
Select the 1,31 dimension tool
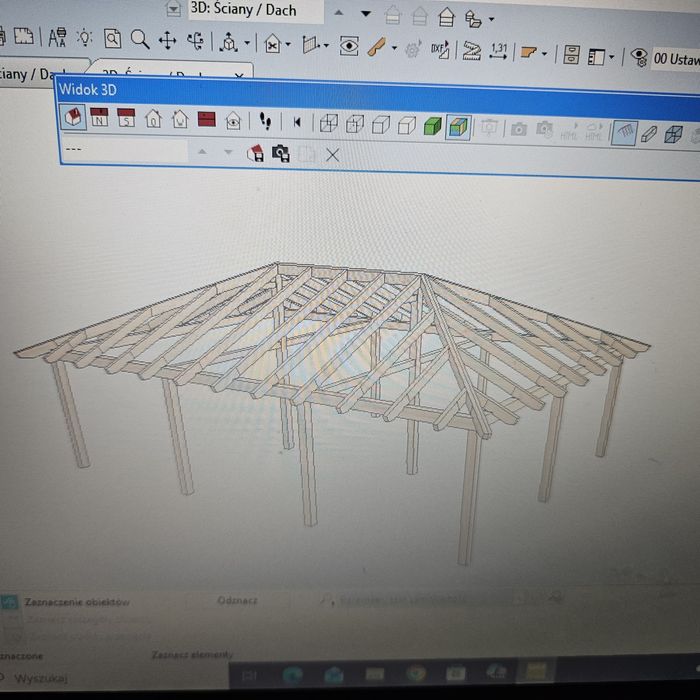(x=499, y=51)
